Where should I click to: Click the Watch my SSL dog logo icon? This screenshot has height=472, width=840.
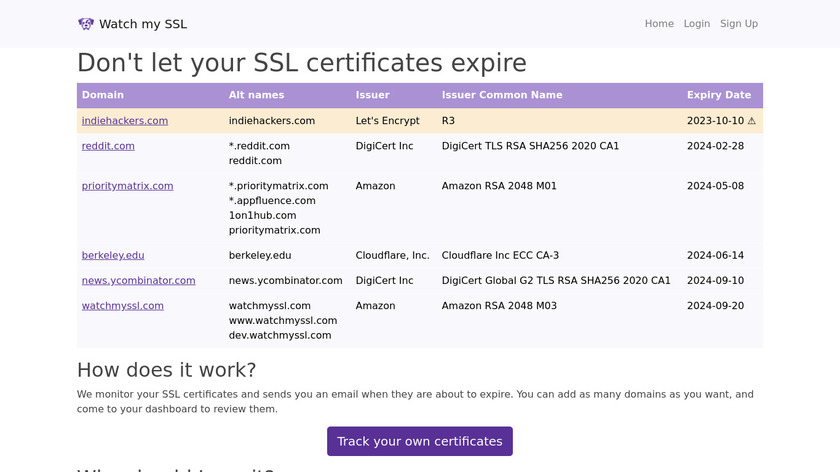pyautogui.click(x=86, y=24)
